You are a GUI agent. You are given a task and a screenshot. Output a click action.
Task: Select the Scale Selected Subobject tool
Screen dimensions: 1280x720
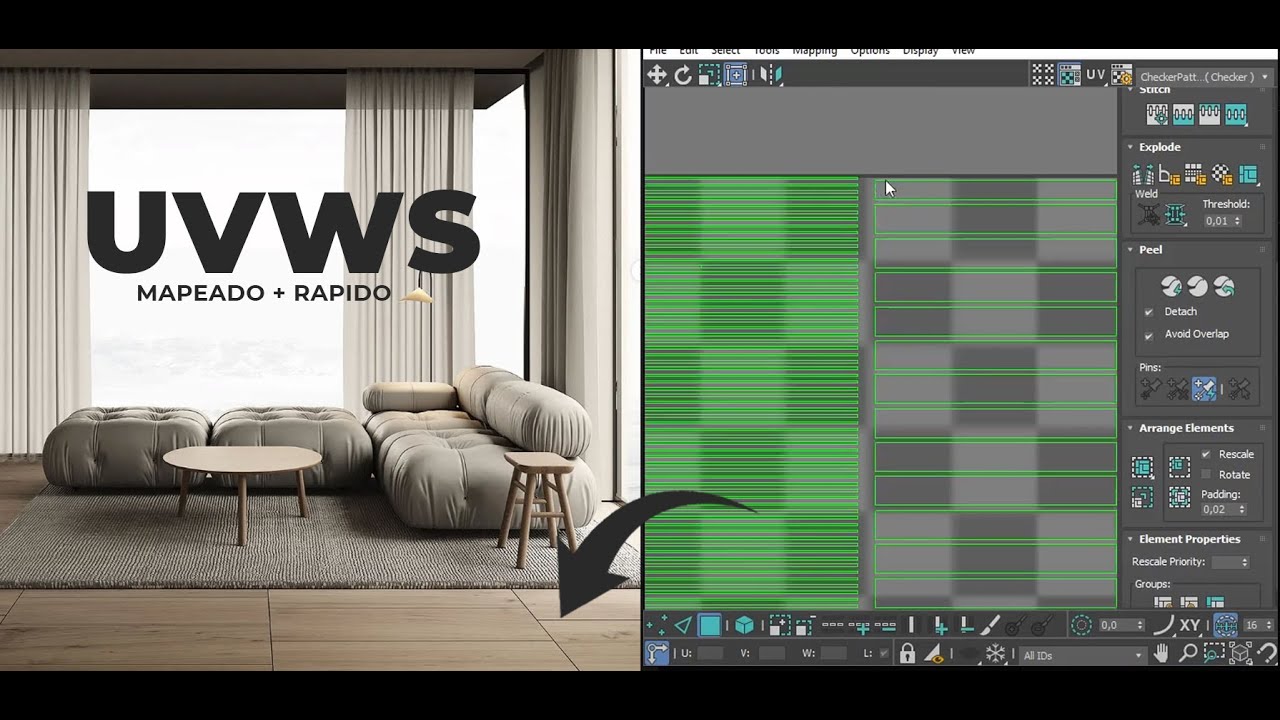tap(709, 75)
